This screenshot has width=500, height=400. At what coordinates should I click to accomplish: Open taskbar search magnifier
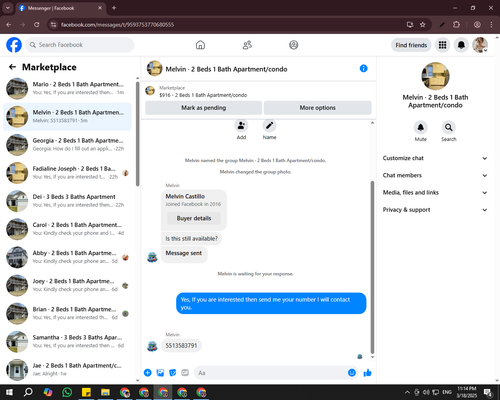[x=28, y=392]
